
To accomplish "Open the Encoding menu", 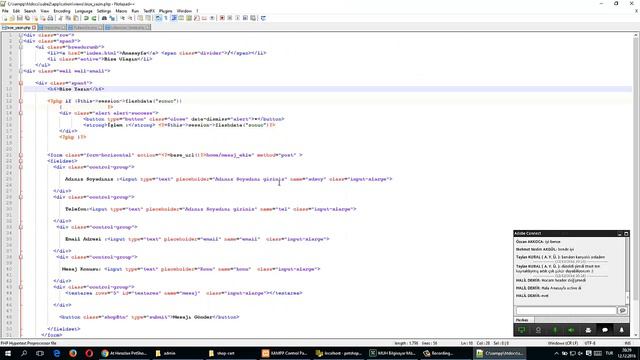I will click(62, 11).
